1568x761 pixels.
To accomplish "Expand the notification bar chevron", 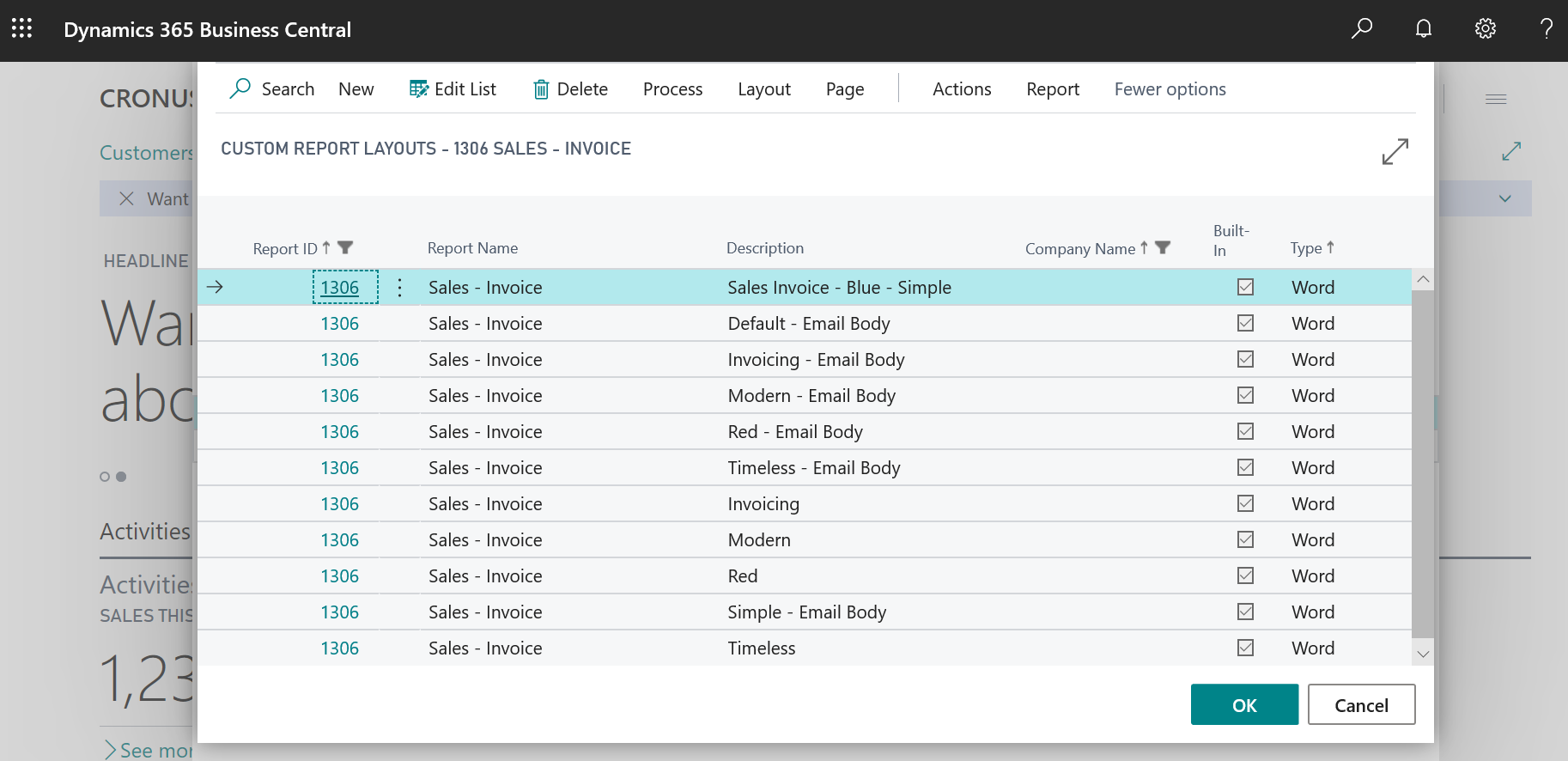I will click(1504, 198).
